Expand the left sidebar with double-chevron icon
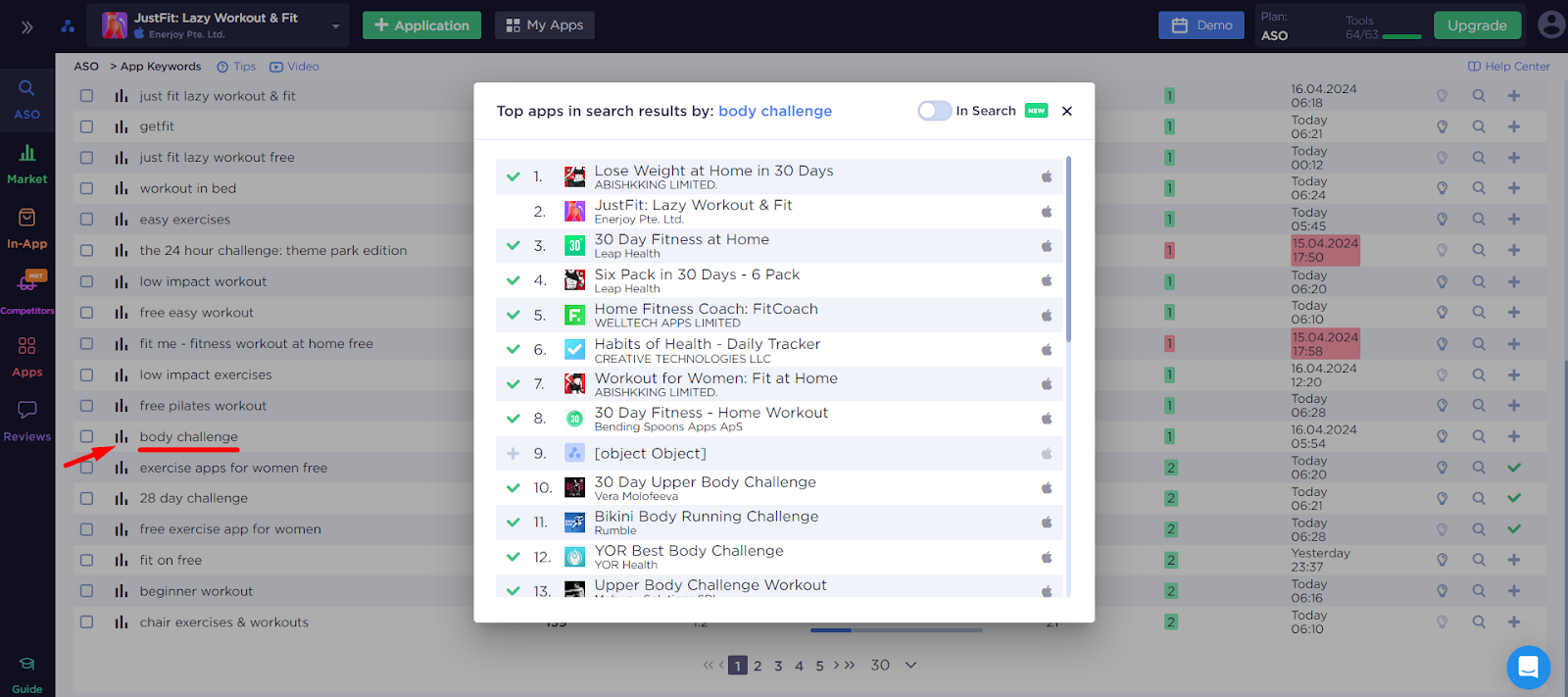The image size is (1568, 697). tap(27, 26)
